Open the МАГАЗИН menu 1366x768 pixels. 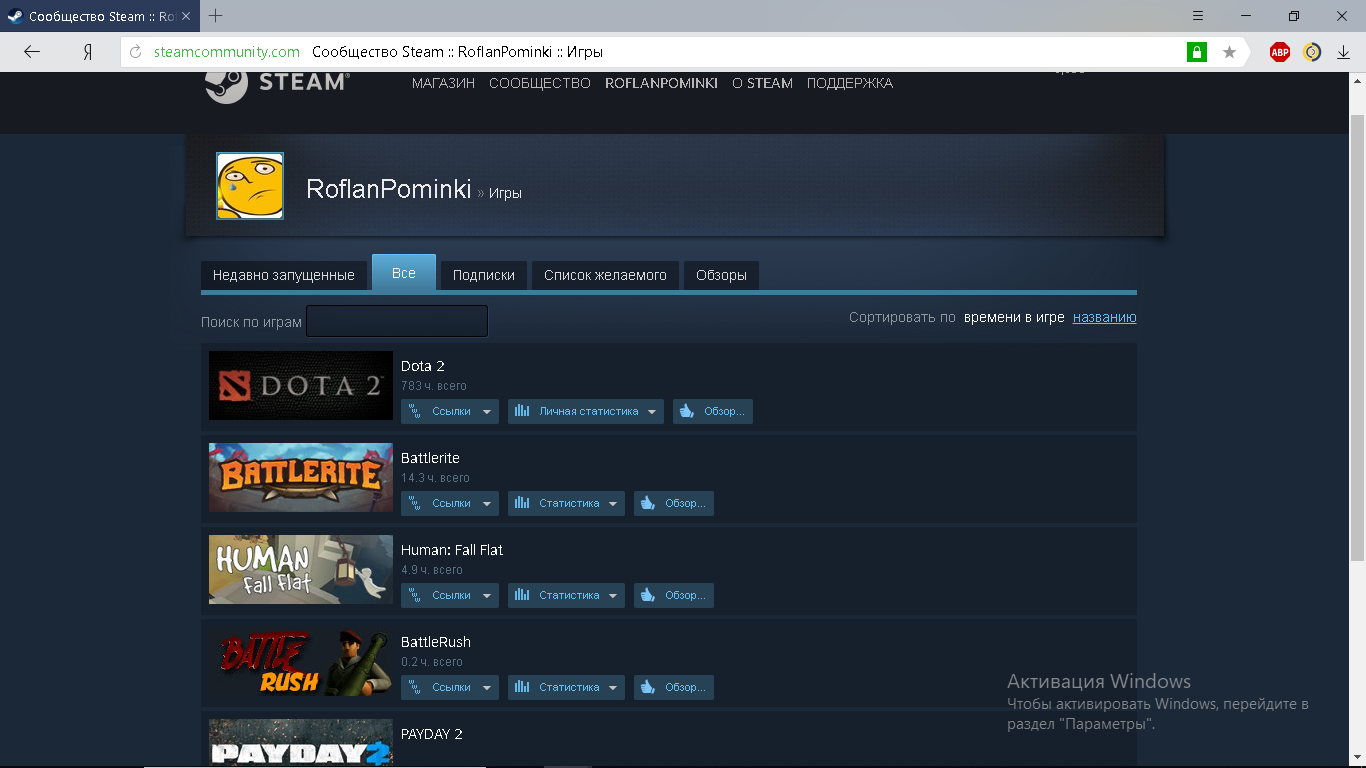tap(443, 84)
